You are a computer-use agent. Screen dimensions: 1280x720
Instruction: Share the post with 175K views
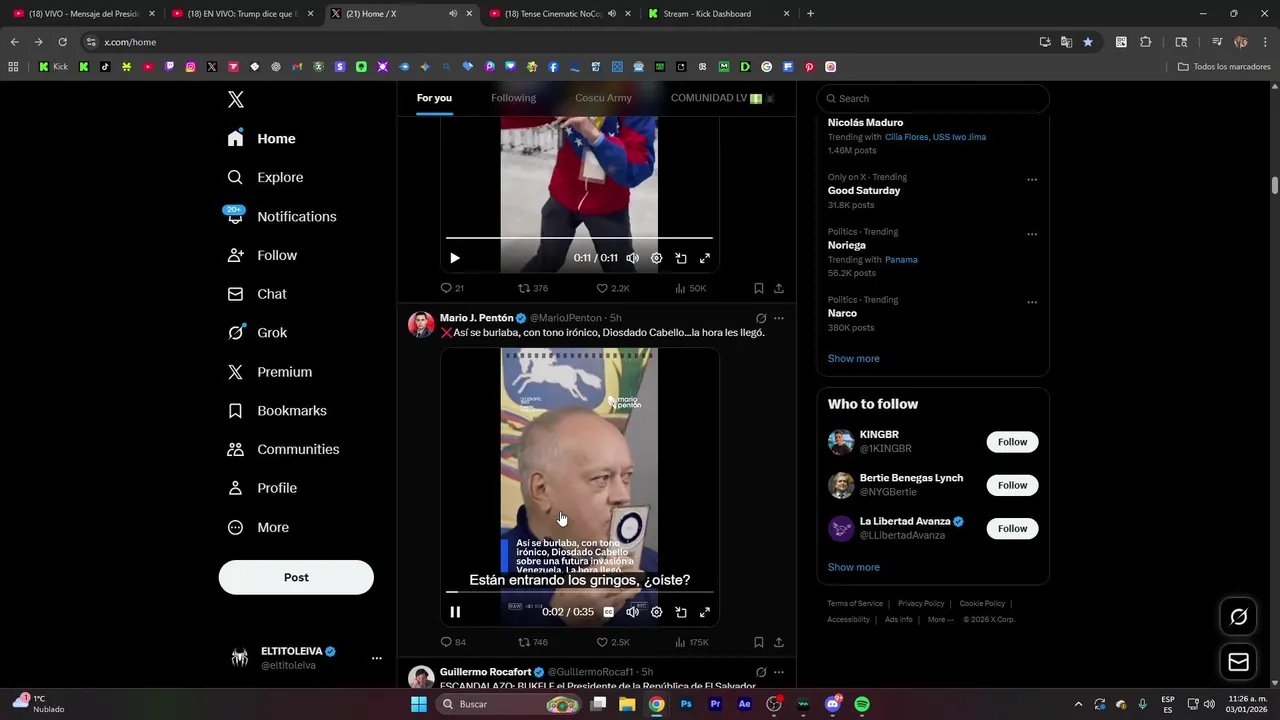[x=779, y=642]
